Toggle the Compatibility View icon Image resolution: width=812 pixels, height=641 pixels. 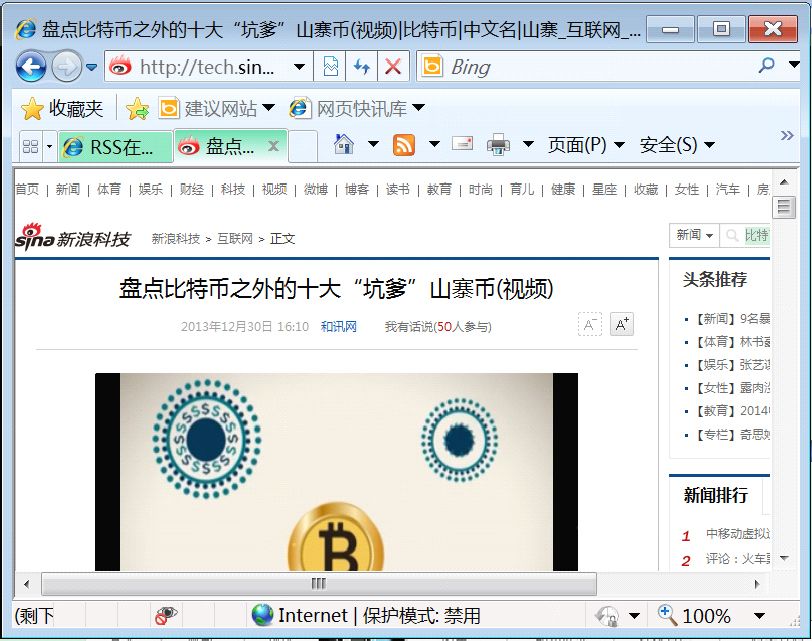coord(330,67)
